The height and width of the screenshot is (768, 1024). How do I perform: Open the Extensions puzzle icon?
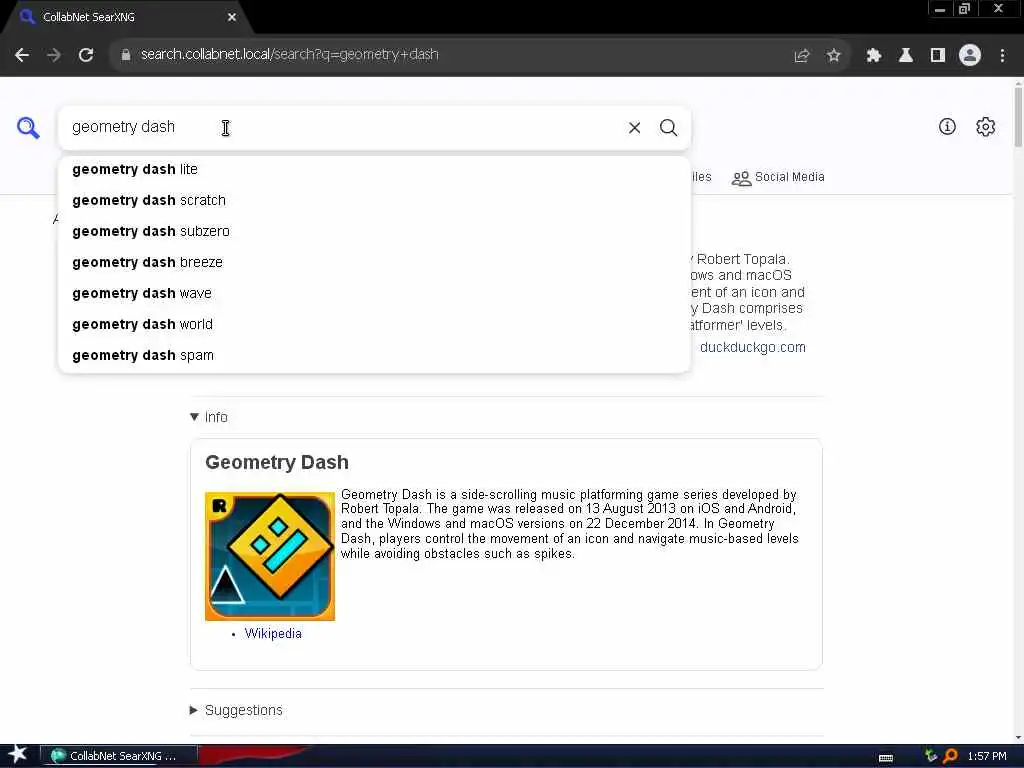874,56
